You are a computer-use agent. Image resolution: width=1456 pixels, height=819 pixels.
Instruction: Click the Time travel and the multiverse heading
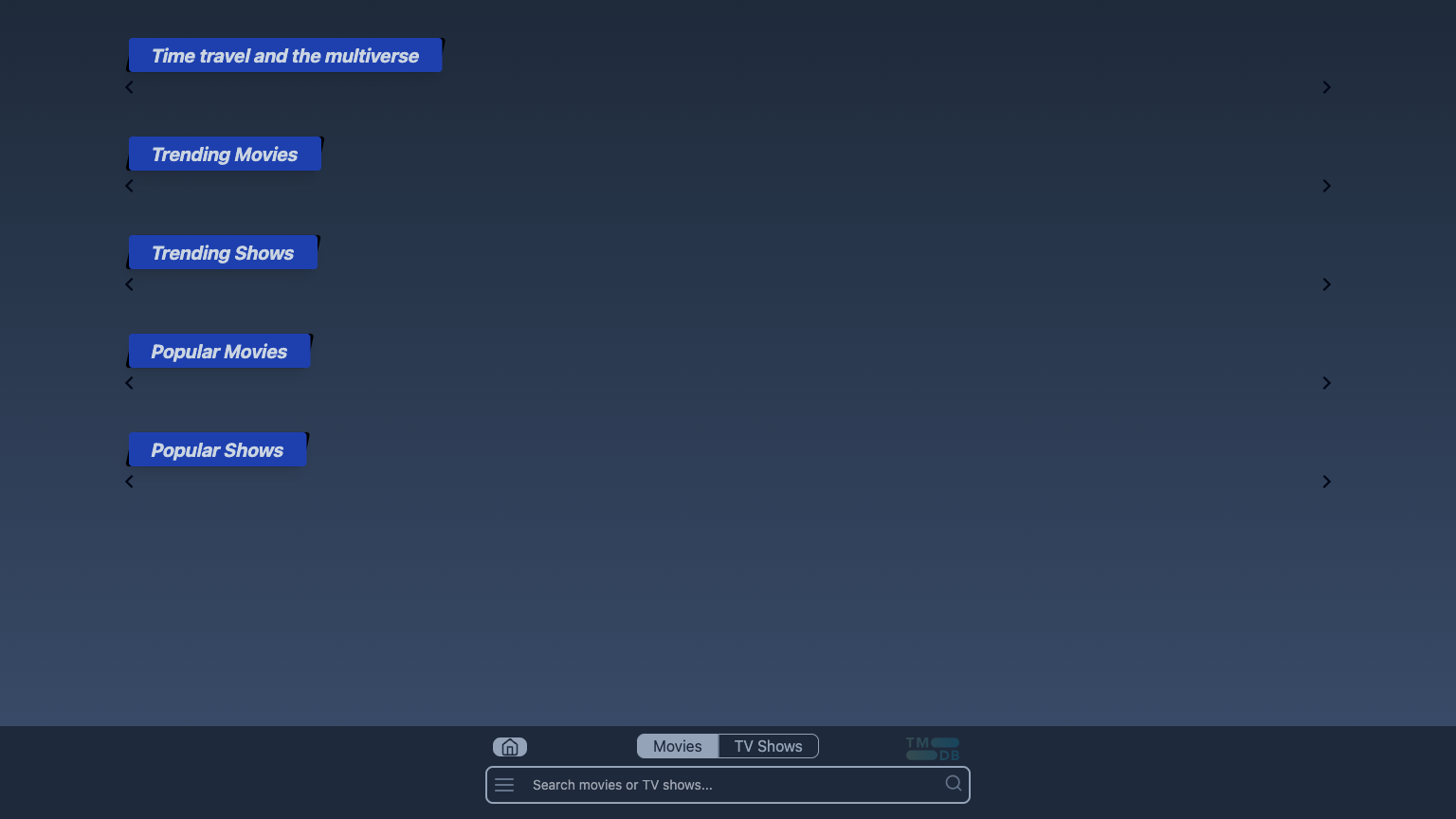(x=284, y=56)
